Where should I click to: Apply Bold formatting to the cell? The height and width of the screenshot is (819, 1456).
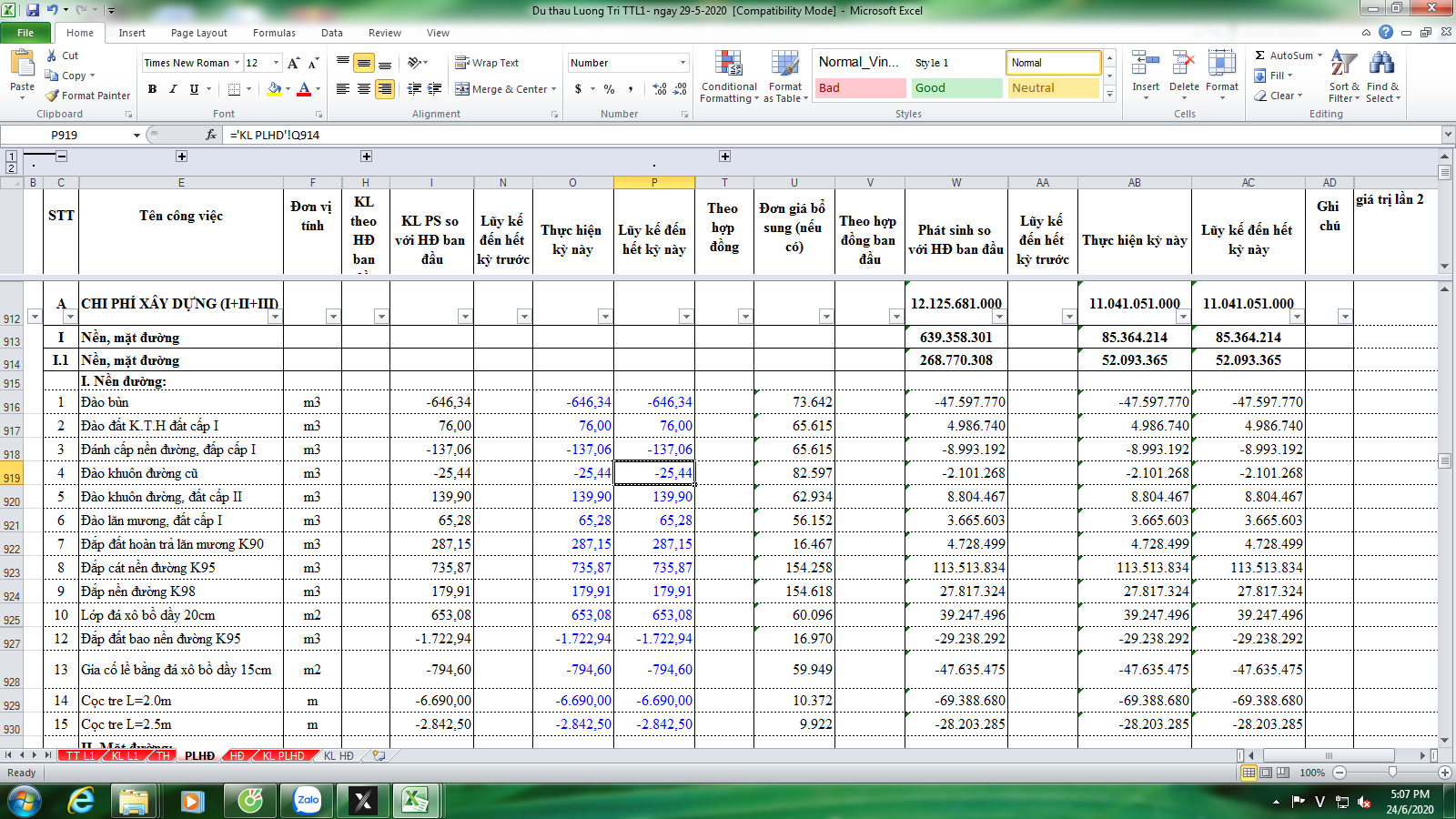[152, 89]
